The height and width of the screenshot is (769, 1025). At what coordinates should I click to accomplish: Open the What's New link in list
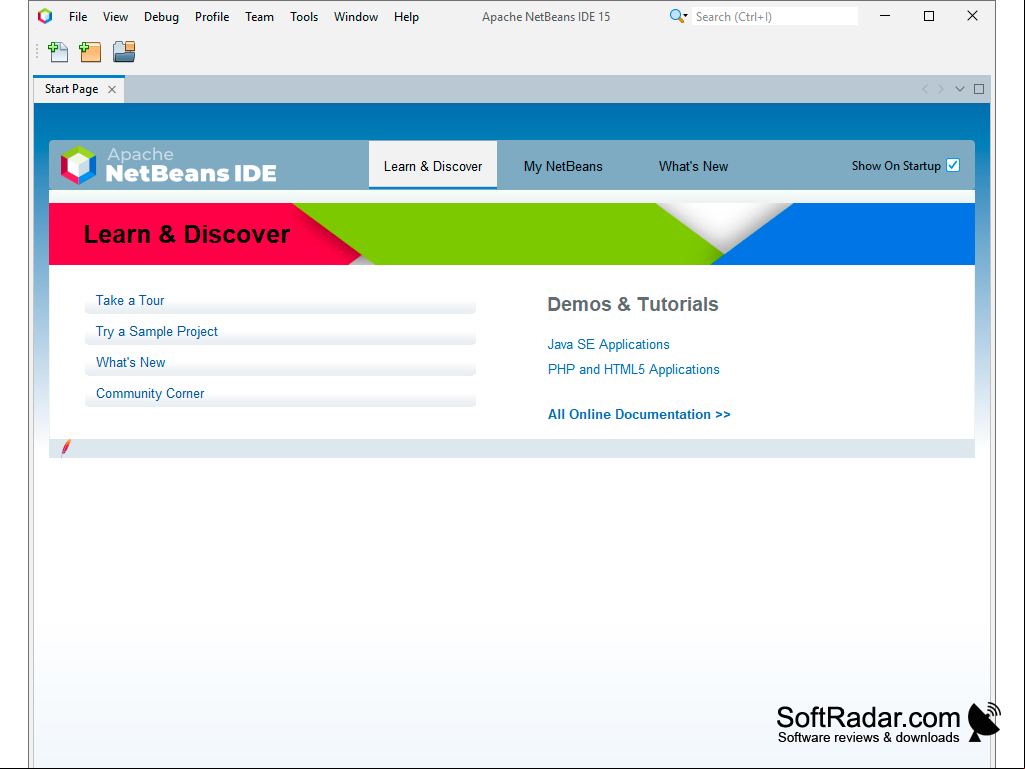130,362
